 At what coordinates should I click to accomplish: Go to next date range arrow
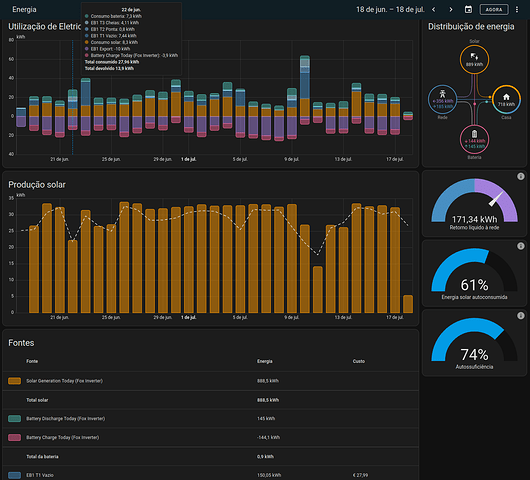[x=451, y=9]
